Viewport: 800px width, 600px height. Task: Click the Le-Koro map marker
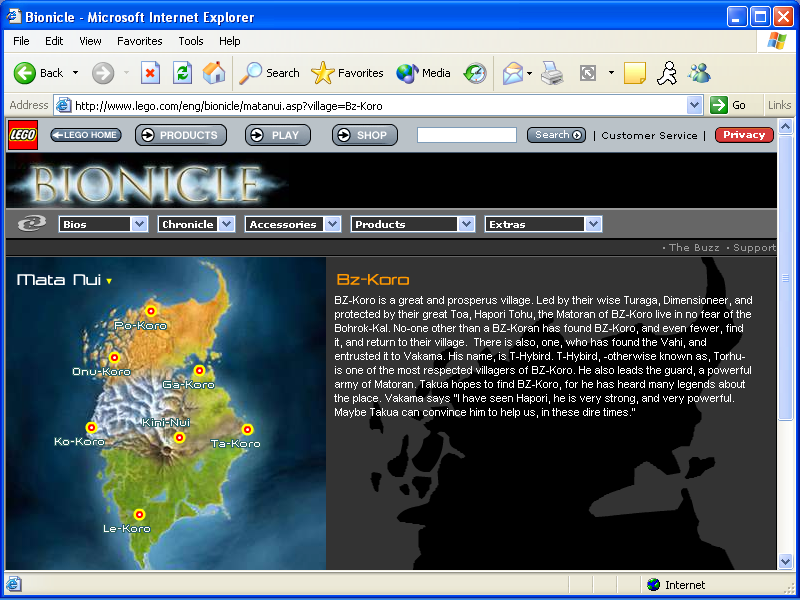139,514
